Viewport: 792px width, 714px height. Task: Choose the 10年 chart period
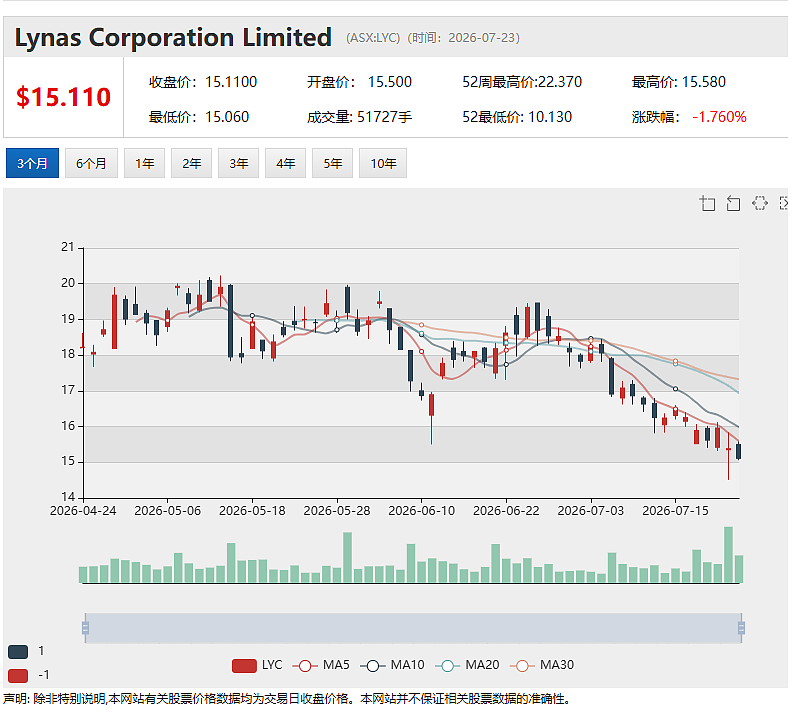tap(383, 163)
